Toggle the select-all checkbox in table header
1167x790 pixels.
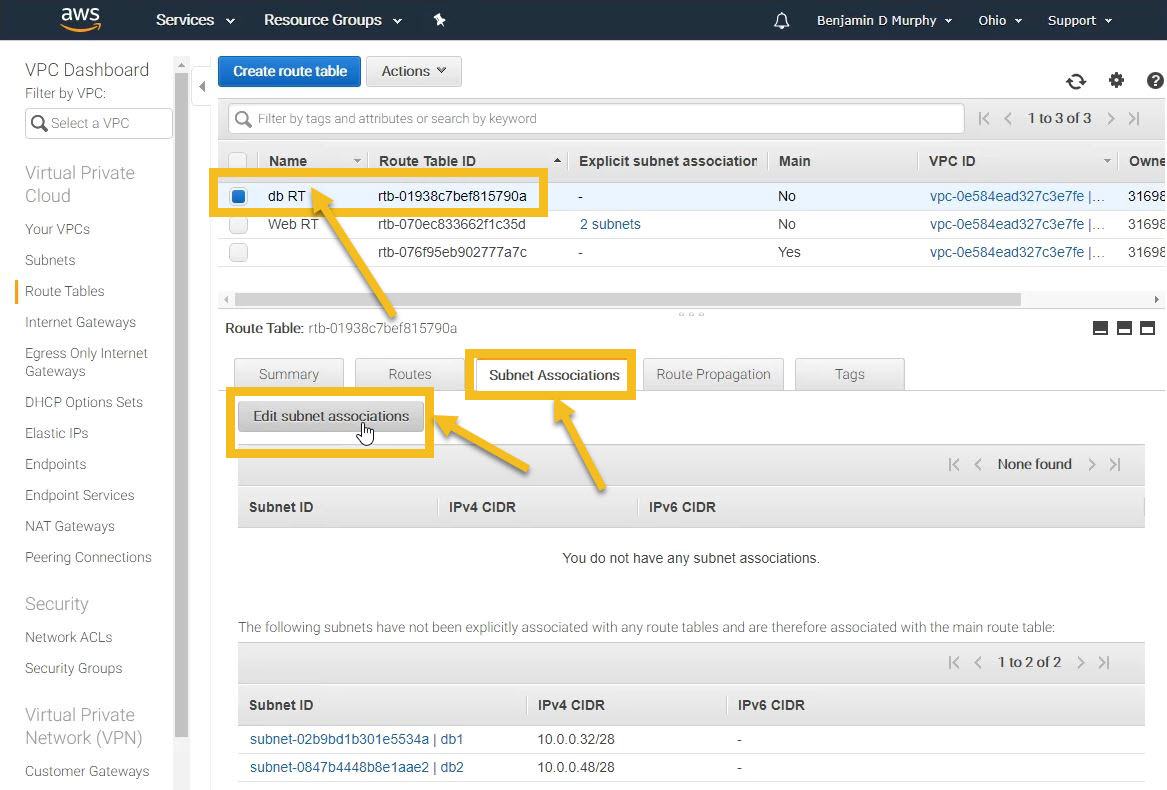[238, 161]
